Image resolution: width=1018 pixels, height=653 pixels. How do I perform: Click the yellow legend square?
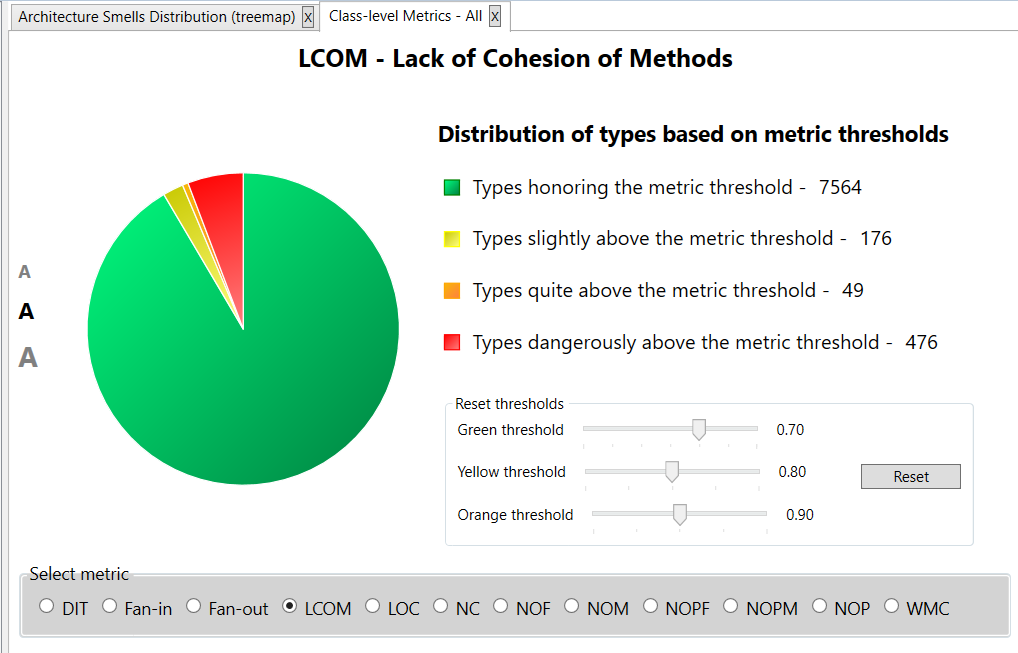452,239
